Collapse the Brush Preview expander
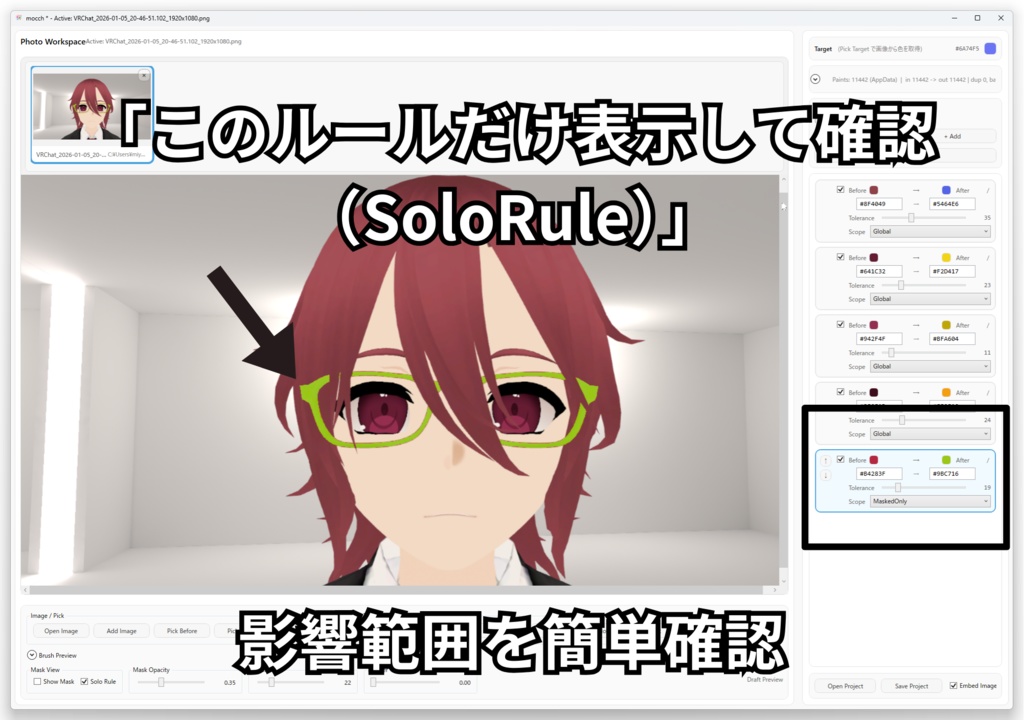Viewport: 1024px width, 720px height. (31, 655)
